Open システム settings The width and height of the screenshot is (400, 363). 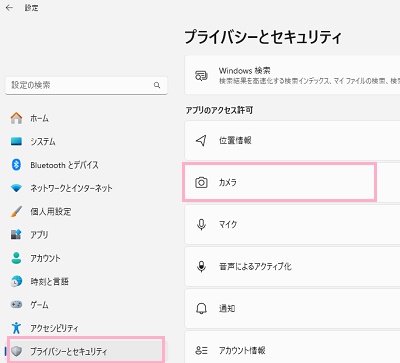pos(86,142)
